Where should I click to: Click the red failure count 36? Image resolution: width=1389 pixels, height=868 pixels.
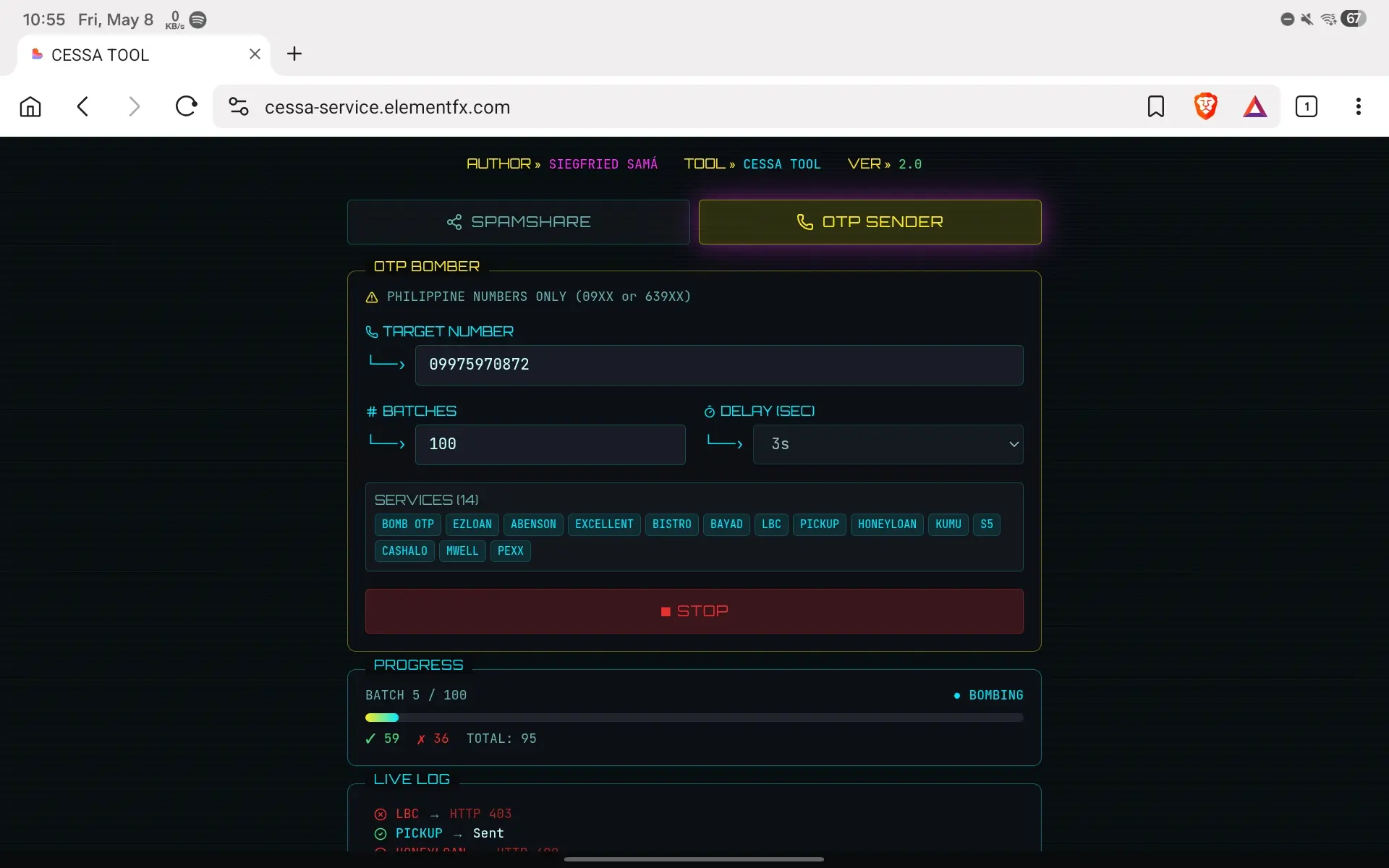click(x=433, y=739)
